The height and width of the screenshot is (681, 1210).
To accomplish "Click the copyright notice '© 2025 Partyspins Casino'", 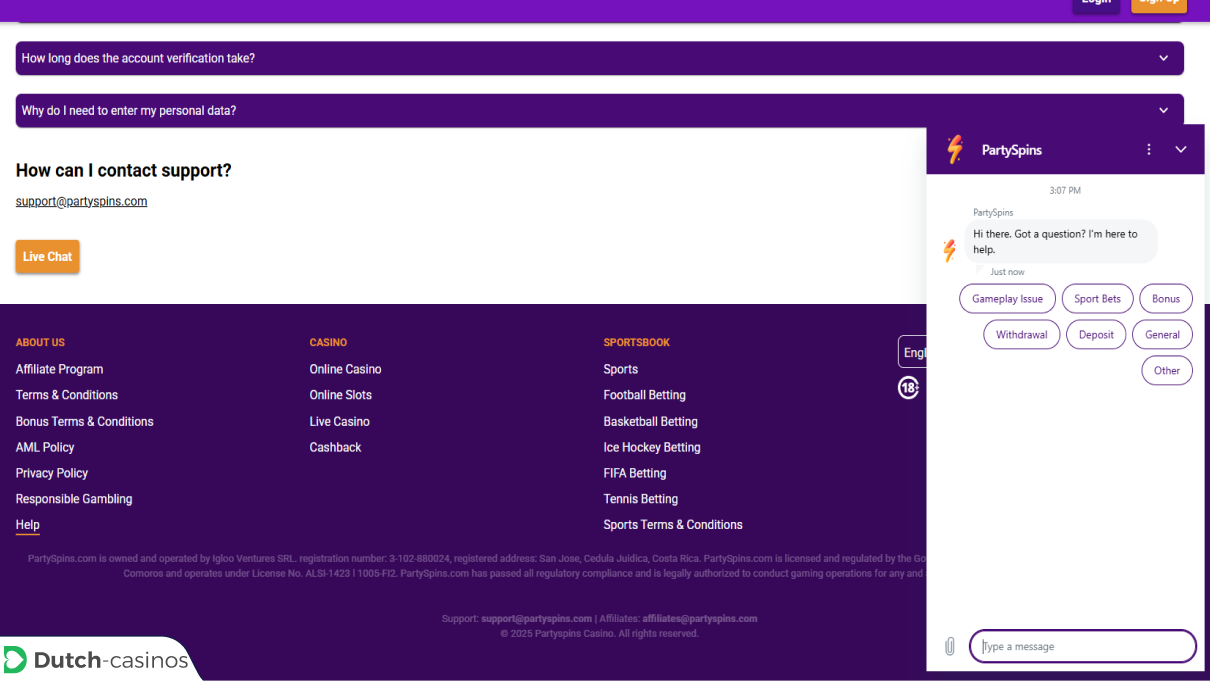I will [557, 634].
